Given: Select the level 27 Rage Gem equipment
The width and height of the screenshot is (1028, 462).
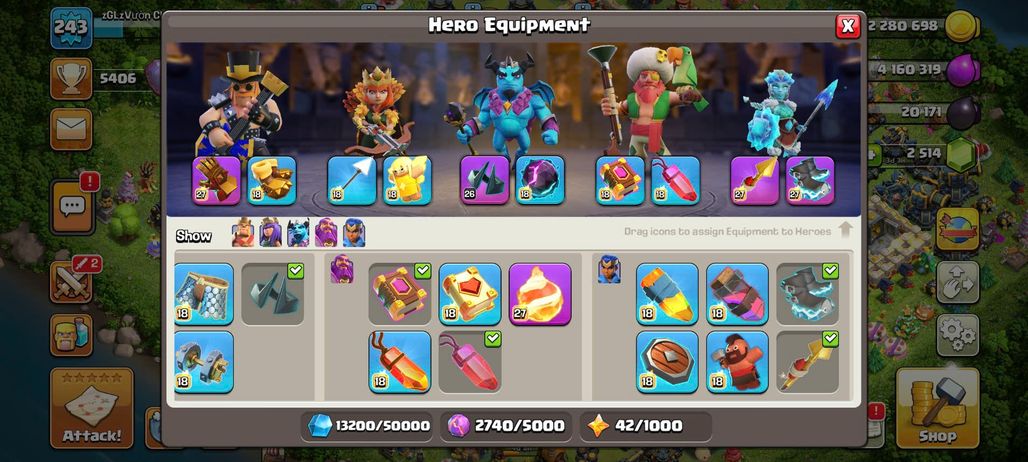Looking at the screenshot, I should [x=540, y=294].
